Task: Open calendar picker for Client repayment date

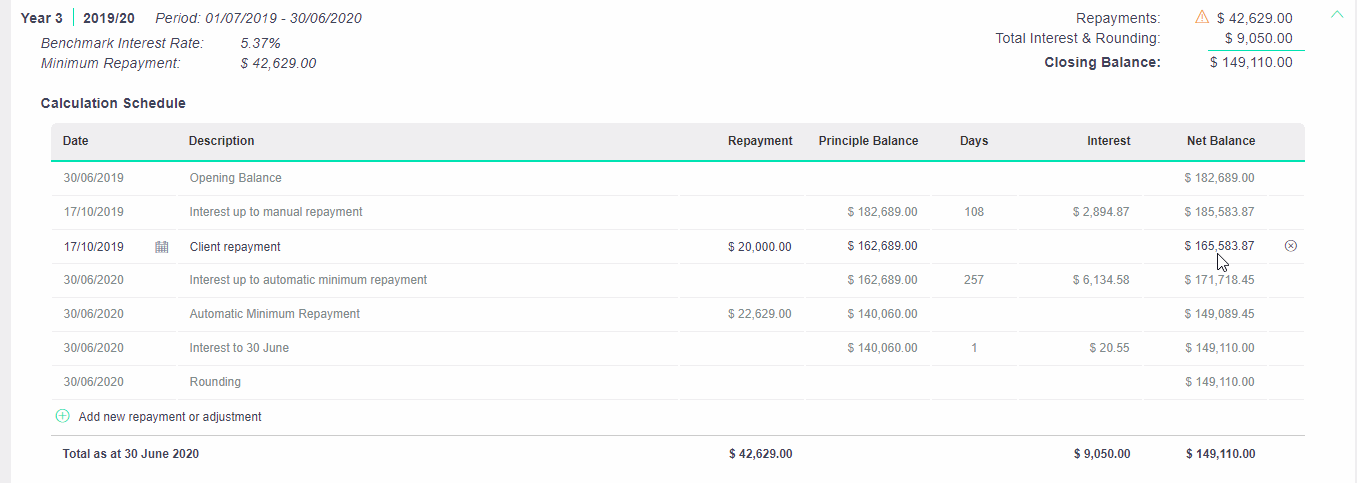Action: pos(162,247)
